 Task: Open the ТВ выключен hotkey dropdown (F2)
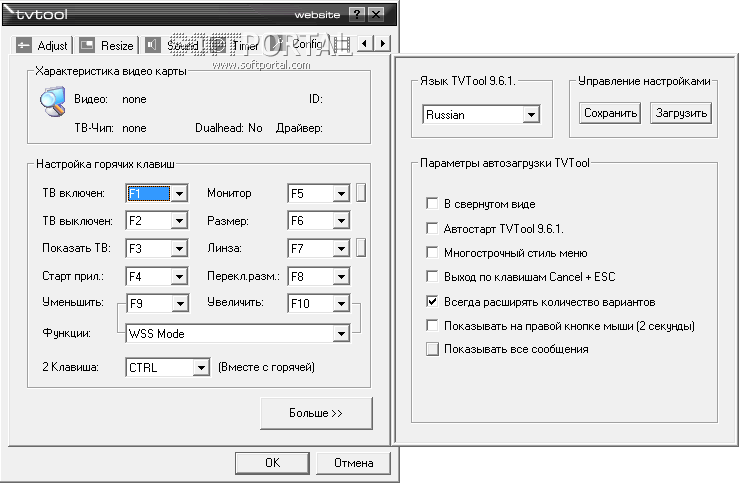click(x=180, y=221)
